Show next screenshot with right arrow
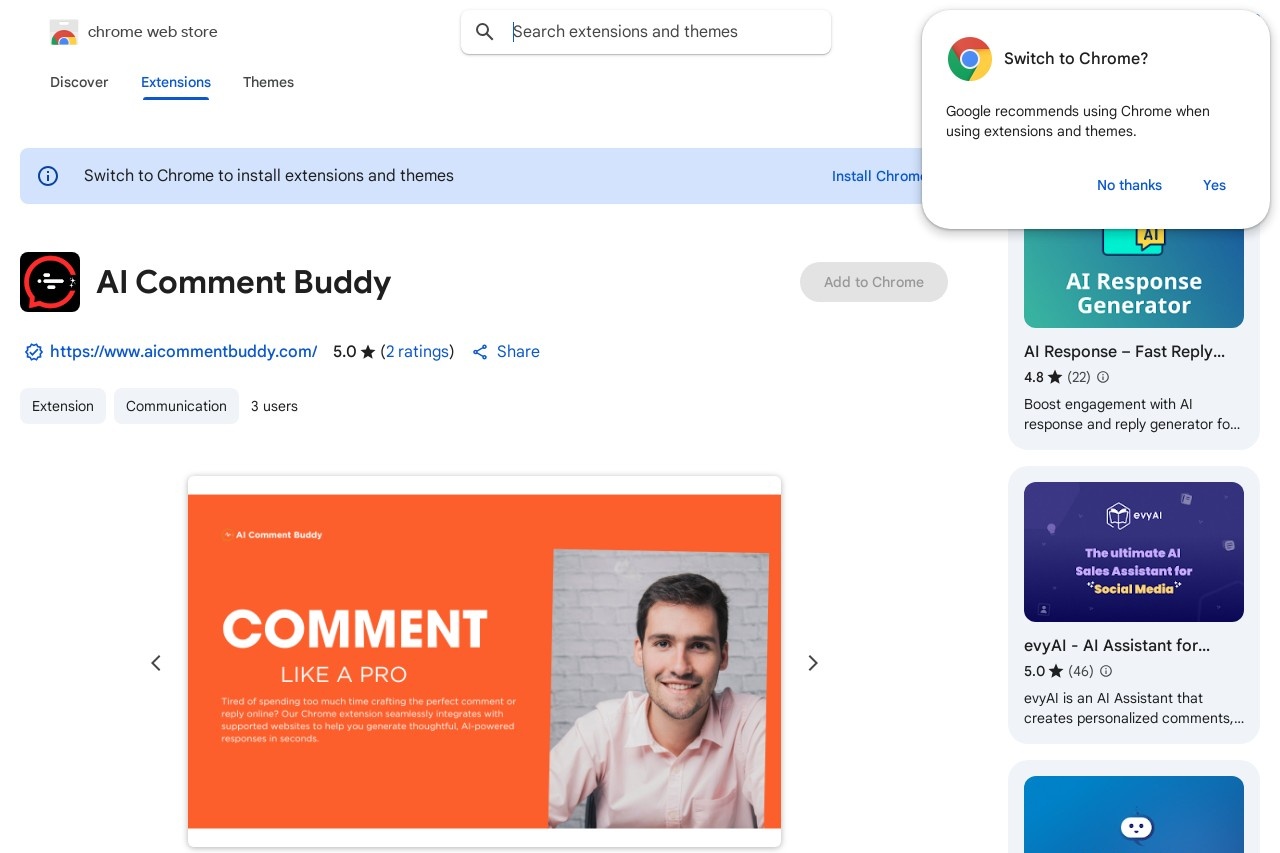The height and width of the screenshot is (853, 1280). 813,663
